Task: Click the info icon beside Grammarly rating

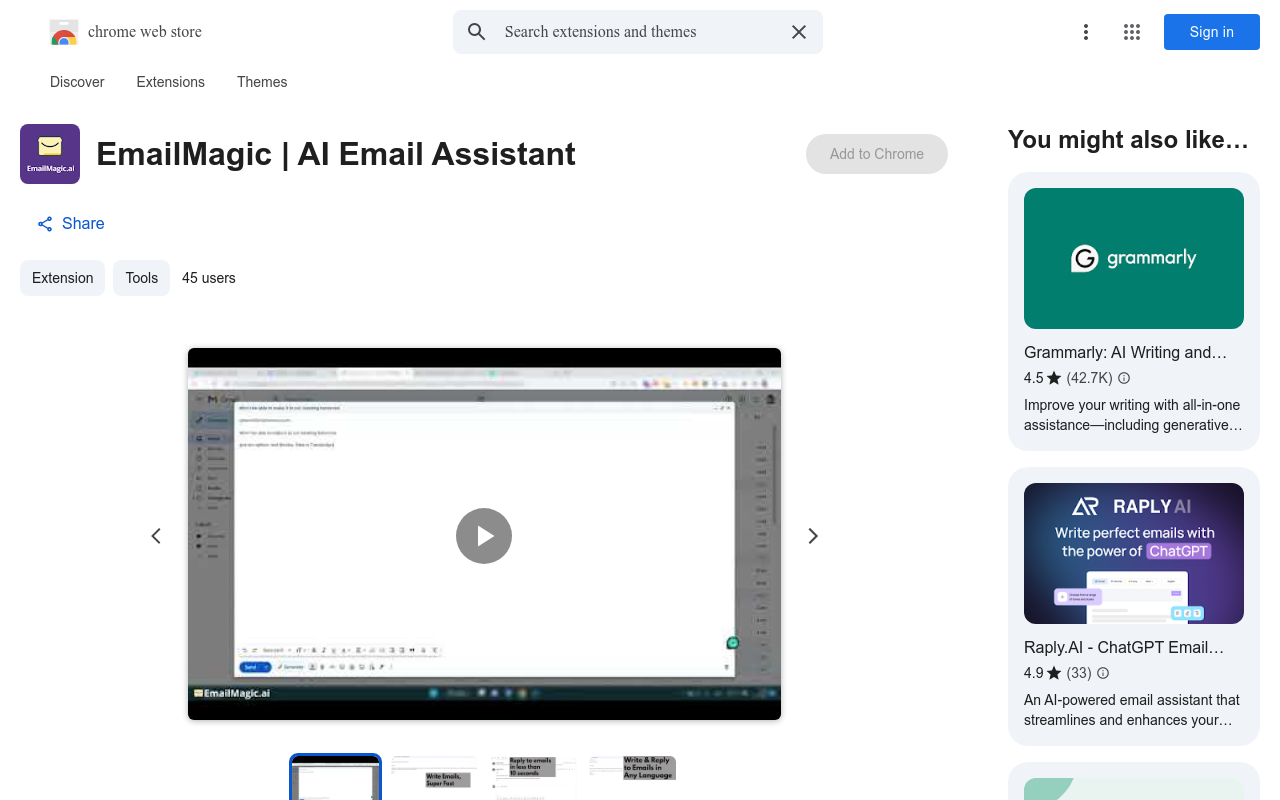Action: pos(1124,378)
